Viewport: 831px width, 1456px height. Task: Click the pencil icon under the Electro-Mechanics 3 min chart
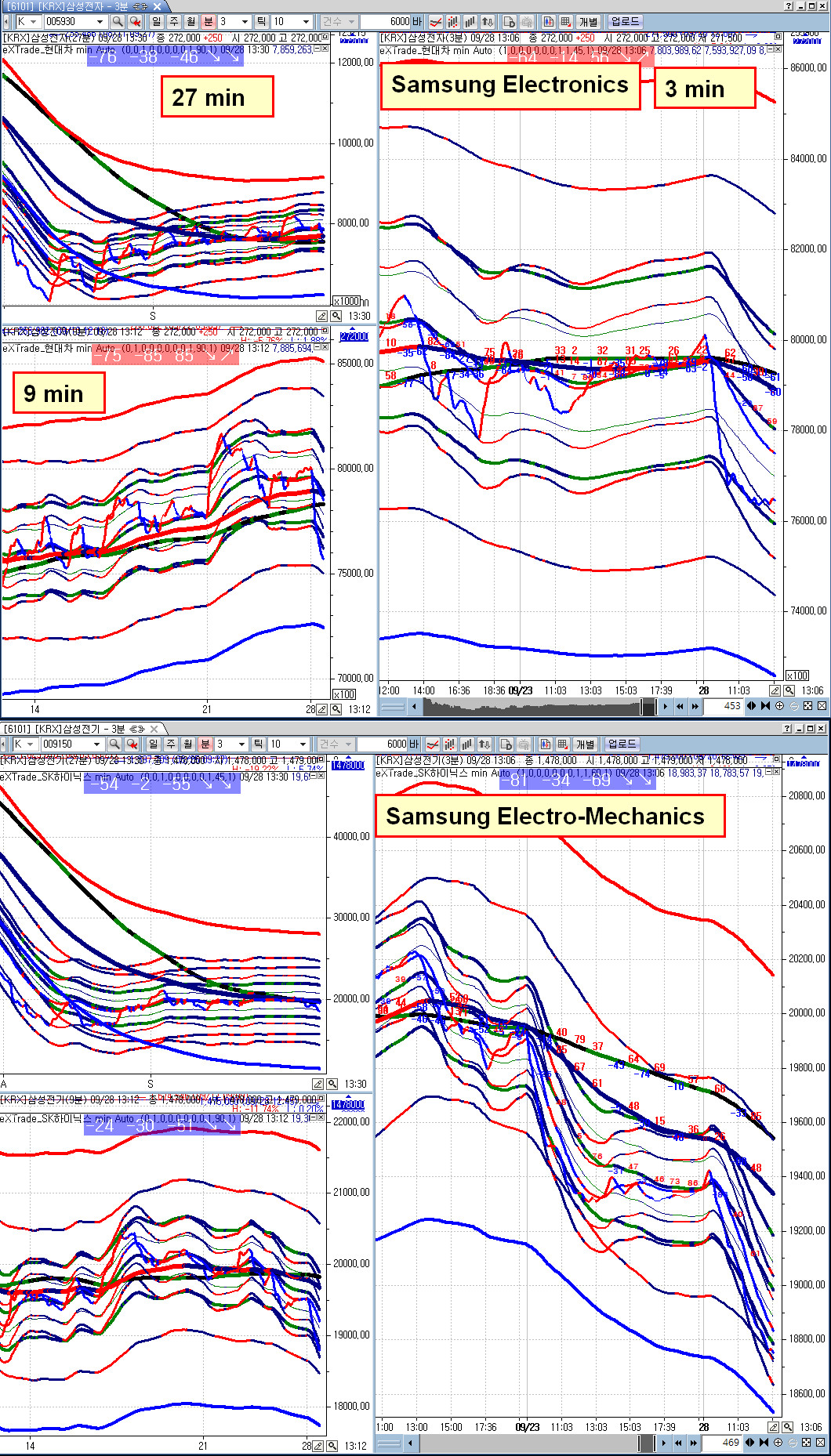click(773, 1427)
